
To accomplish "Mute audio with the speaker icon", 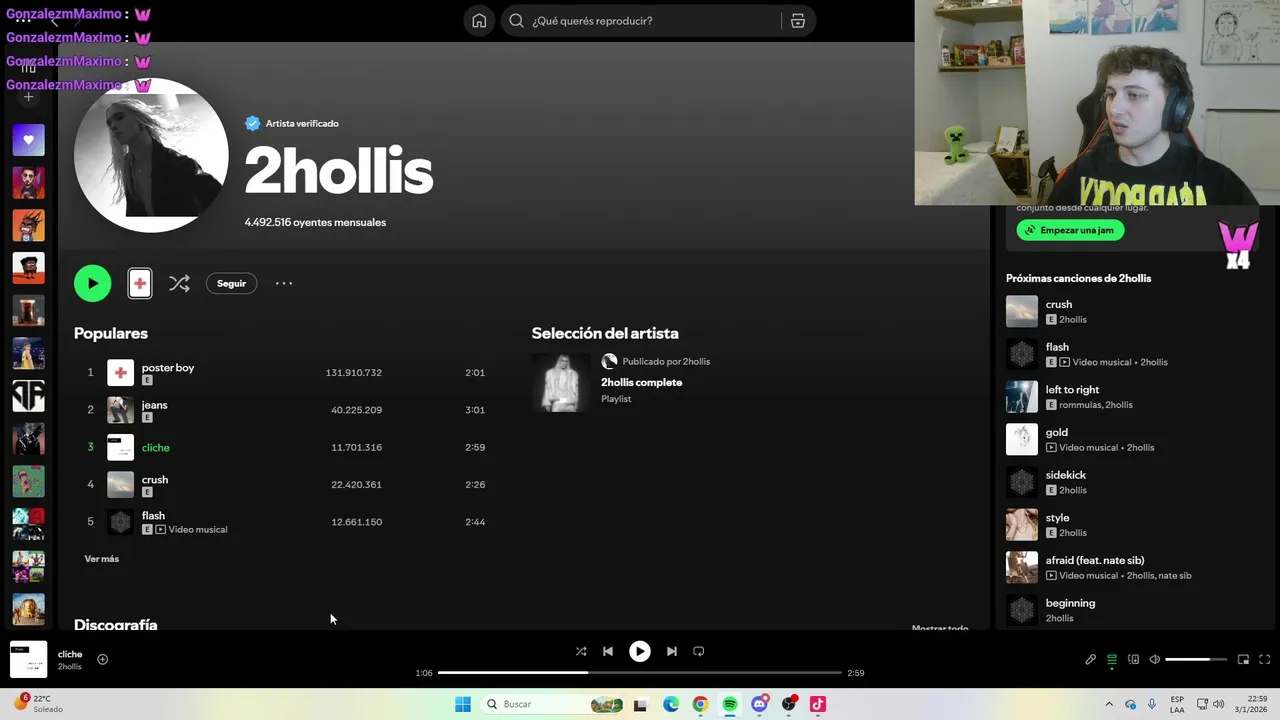I will pos(1154,659).
